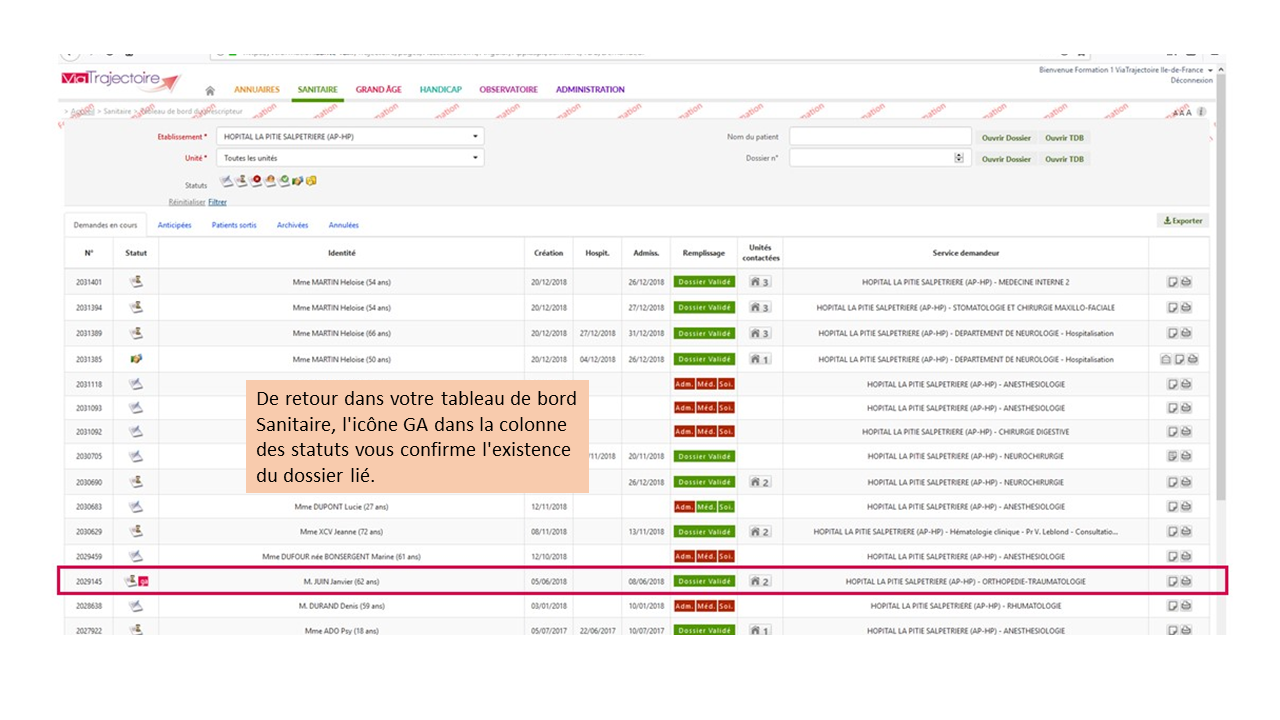Screen dimensions: 1280x720
Task: Expand the Etablissement dropdown
Action: [476, 136]
